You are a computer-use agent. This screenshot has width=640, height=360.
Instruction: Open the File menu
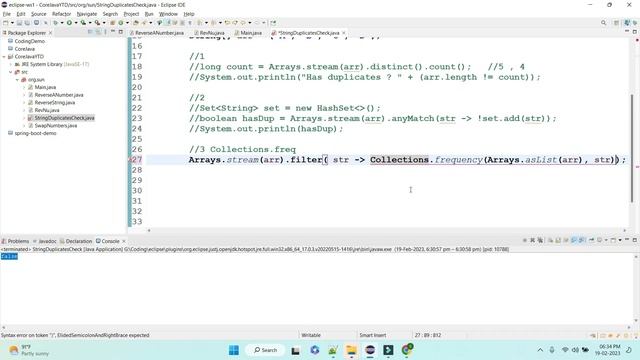coord(7,14)
